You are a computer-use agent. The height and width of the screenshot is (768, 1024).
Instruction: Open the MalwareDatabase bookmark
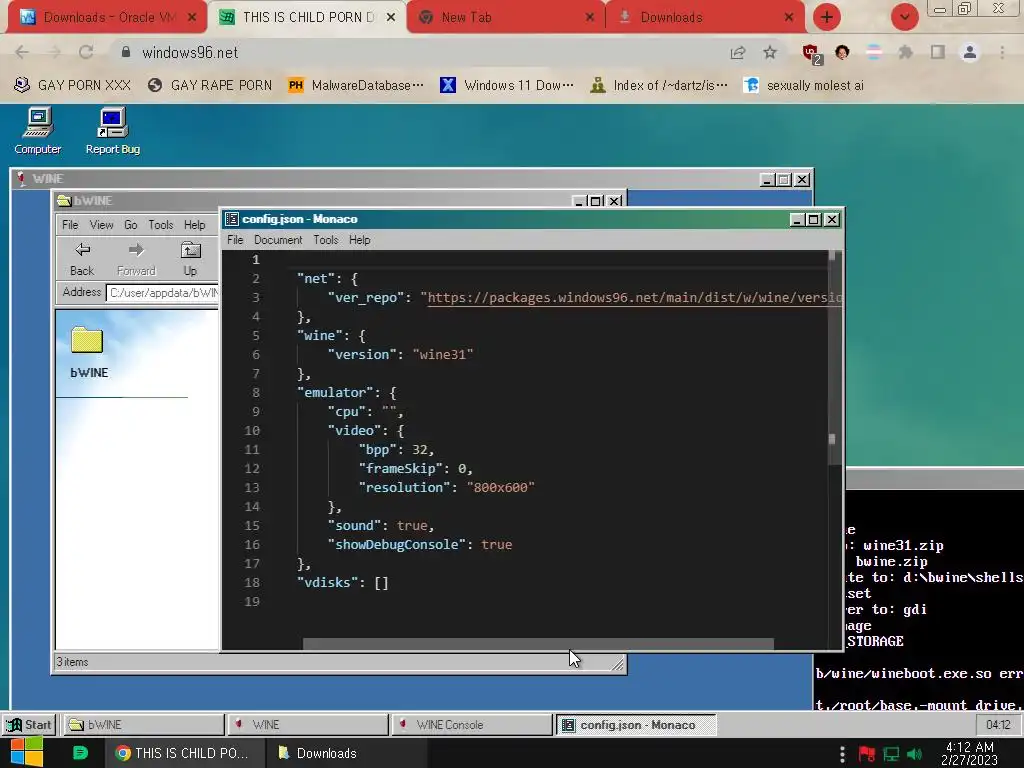(356, 85)
